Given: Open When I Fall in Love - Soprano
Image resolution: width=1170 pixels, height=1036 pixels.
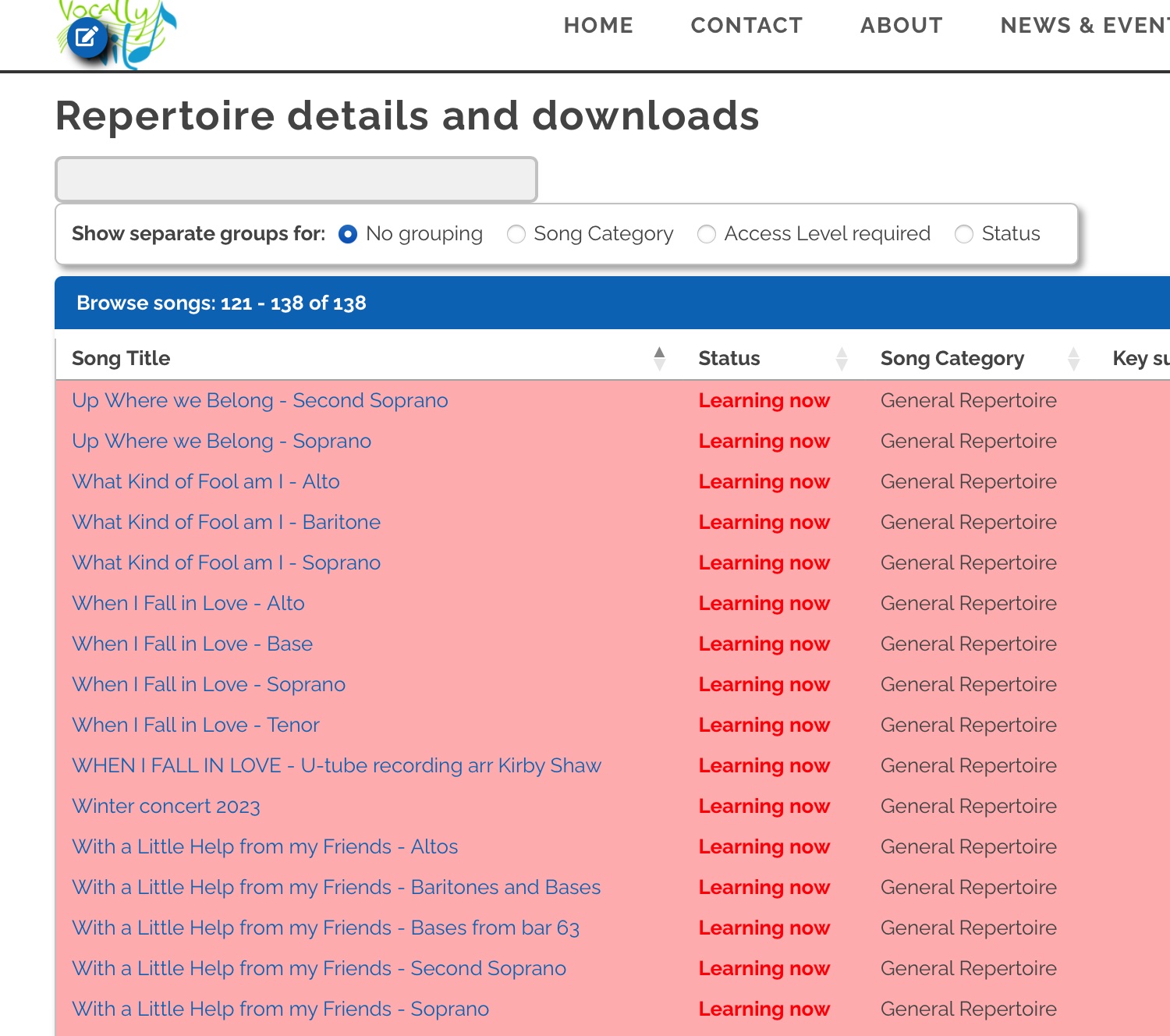Looking at the screenshot, I should pos(208,684).
